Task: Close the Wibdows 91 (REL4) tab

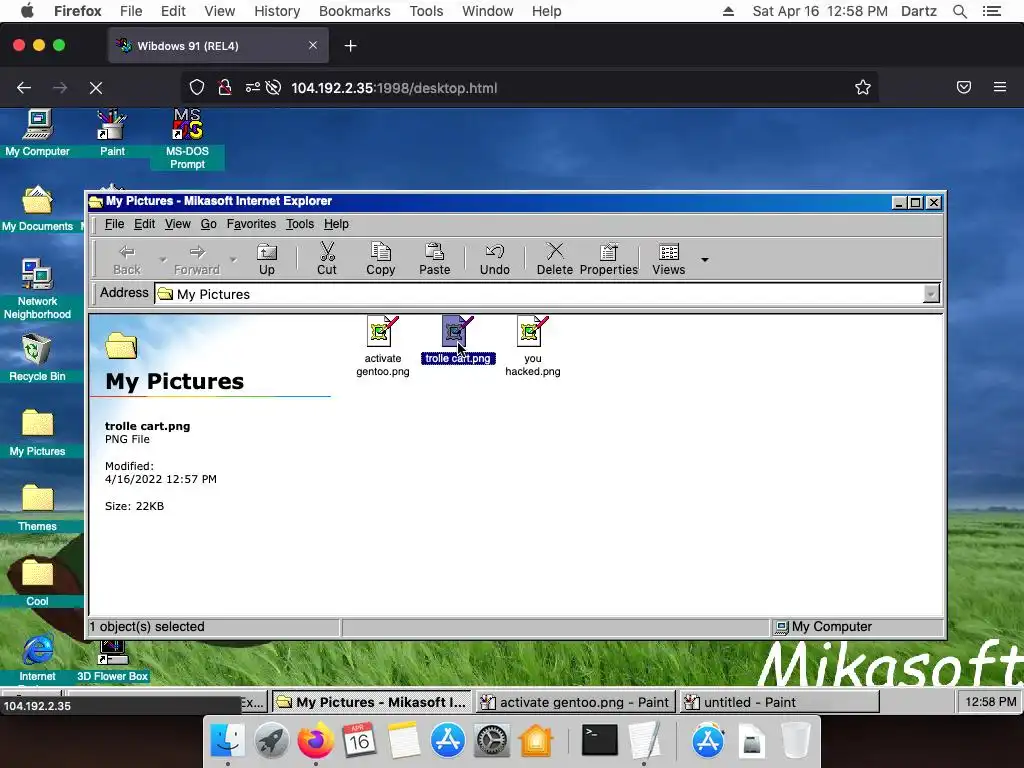Action: [x=313, y=45]
